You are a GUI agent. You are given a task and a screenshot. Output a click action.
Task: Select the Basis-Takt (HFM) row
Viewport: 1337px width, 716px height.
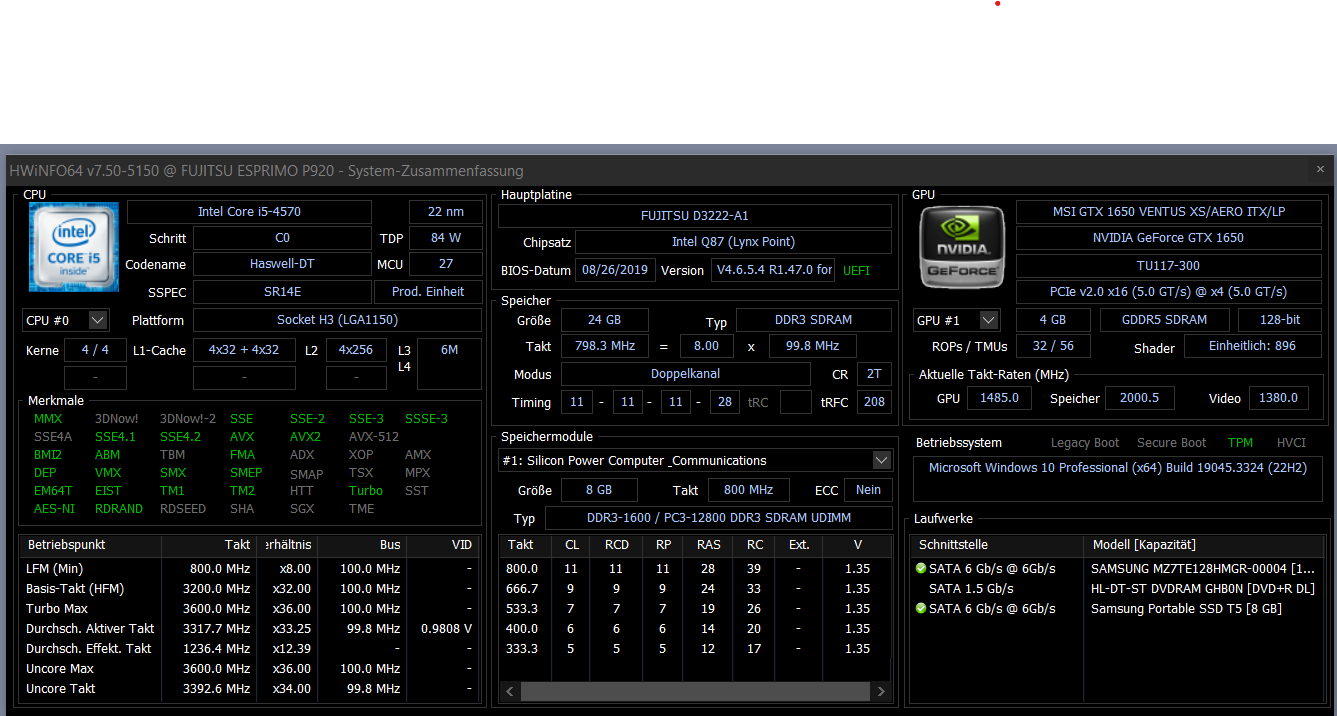point(250,588)
